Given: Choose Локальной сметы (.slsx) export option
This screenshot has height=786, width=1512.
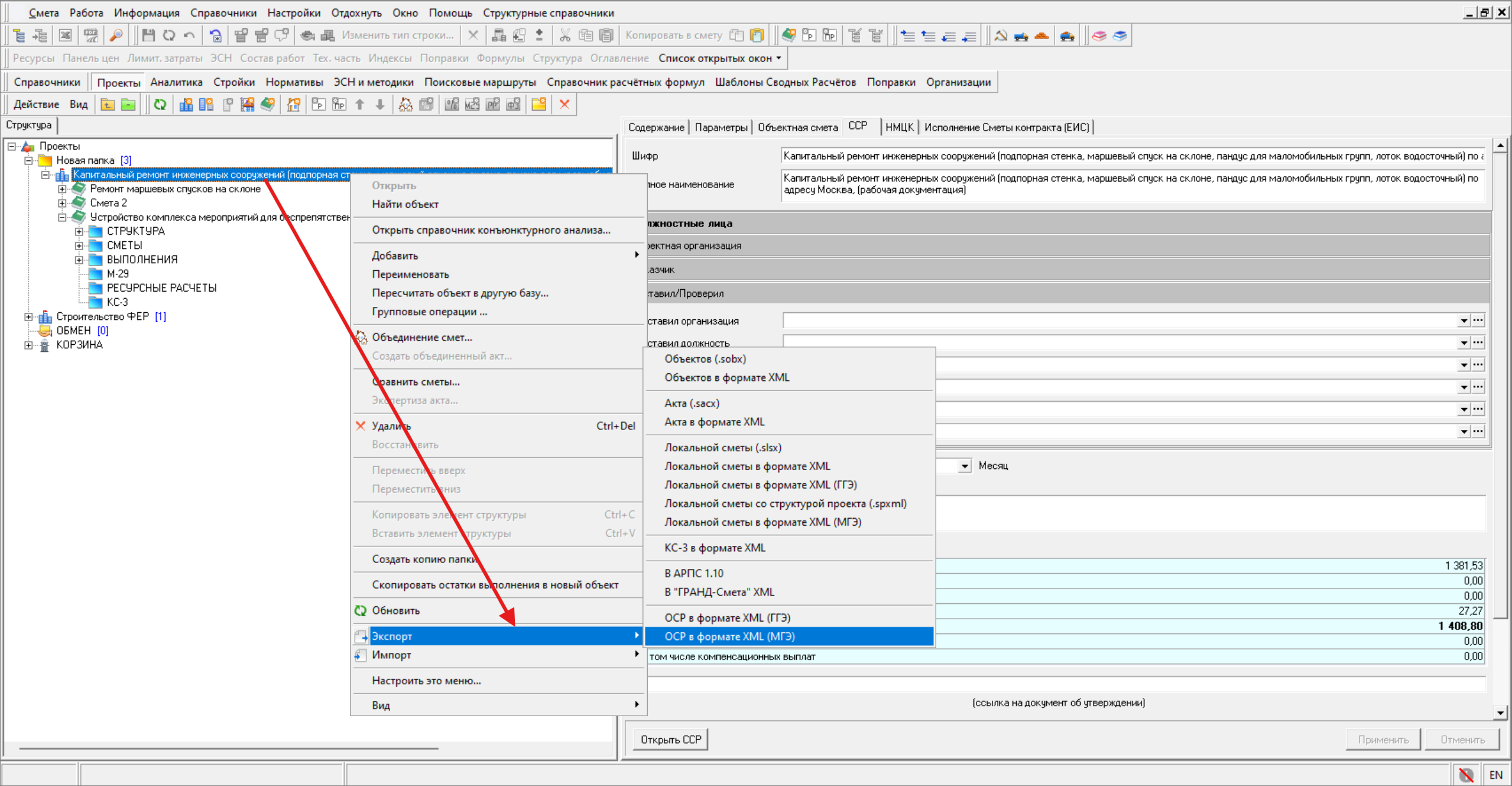Looking at the screenshot, I should (x=722, y=448).
